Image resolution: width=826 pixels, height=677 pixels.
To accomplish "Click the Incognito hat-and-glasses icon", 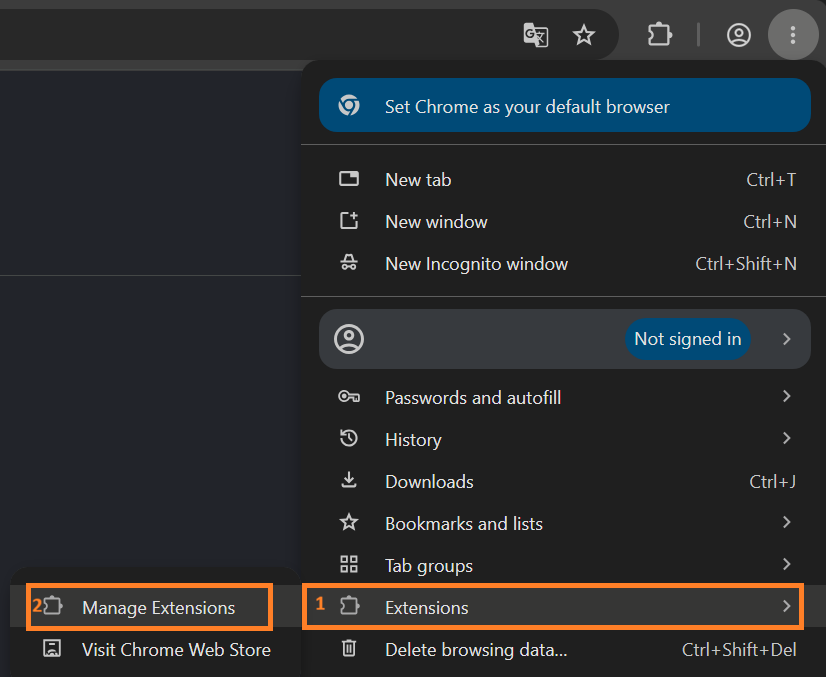I will tap(349, 262).
